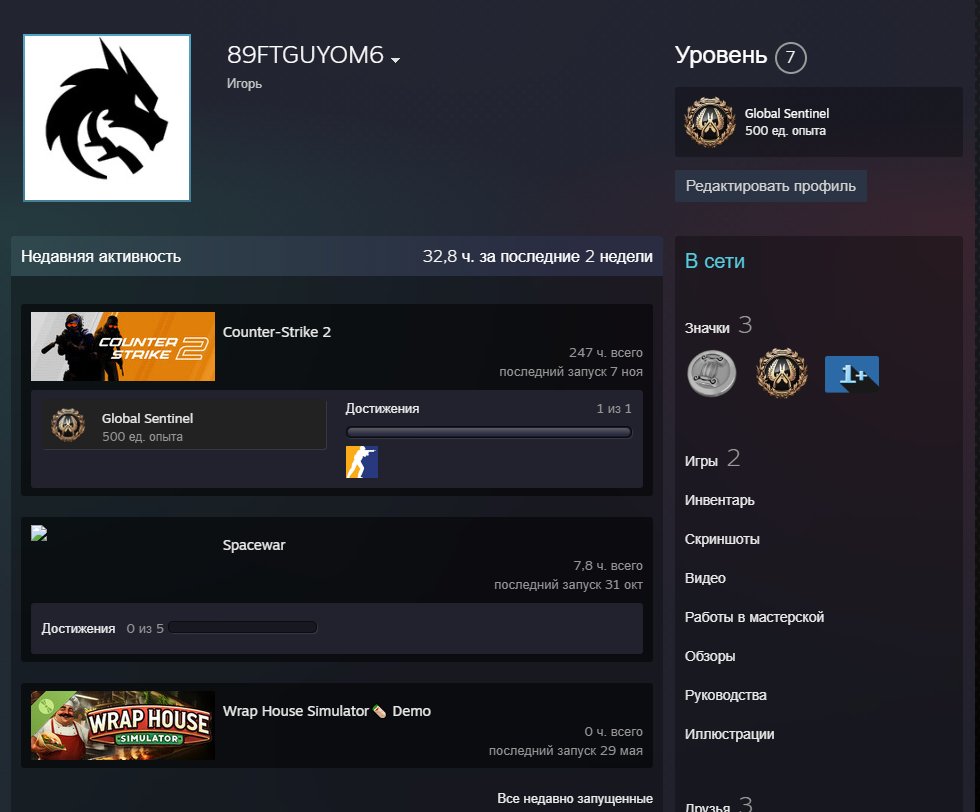Click the Team Spirit wolf profile avatar
The height and width of the screenshot is (812, 980).
point(106,117)
